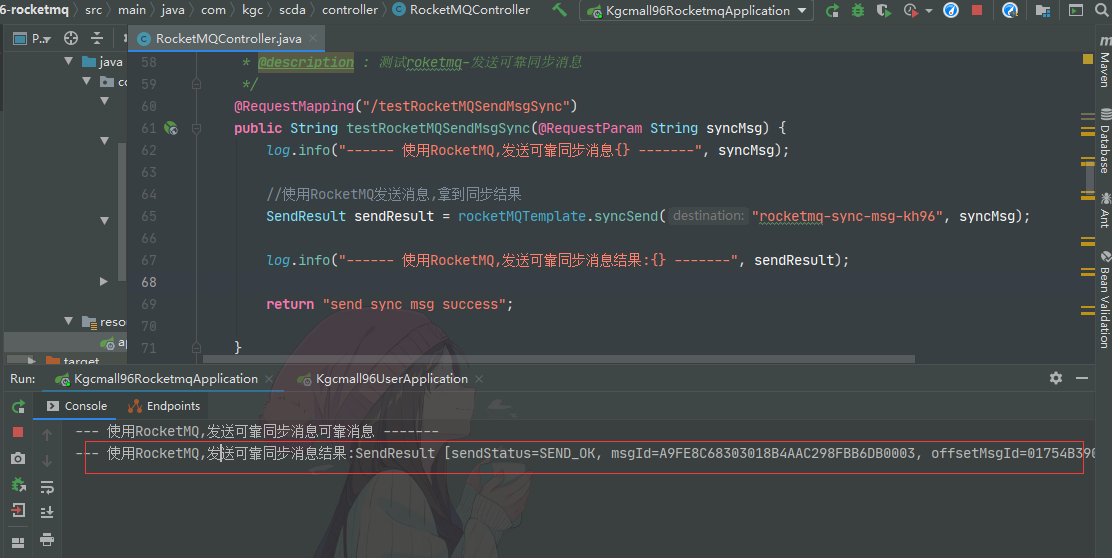
Task: Open the Console tab
Action: [x=77, y=406]
